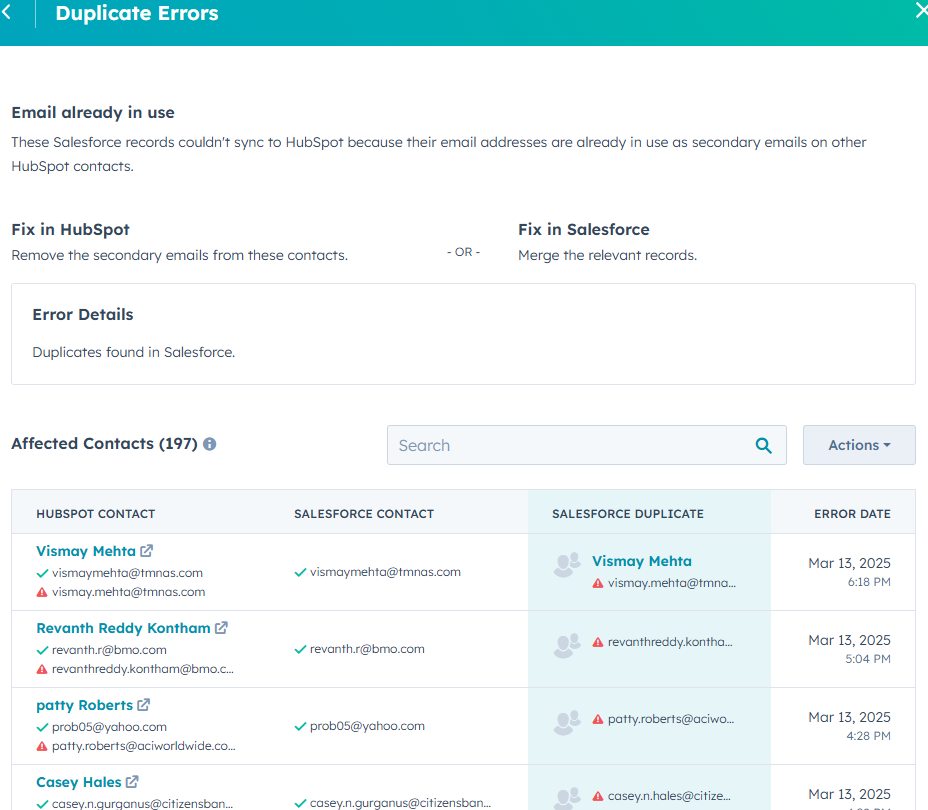
Task: Click error date Mar 13, 2025 5:04 PM
Action: 849,648
